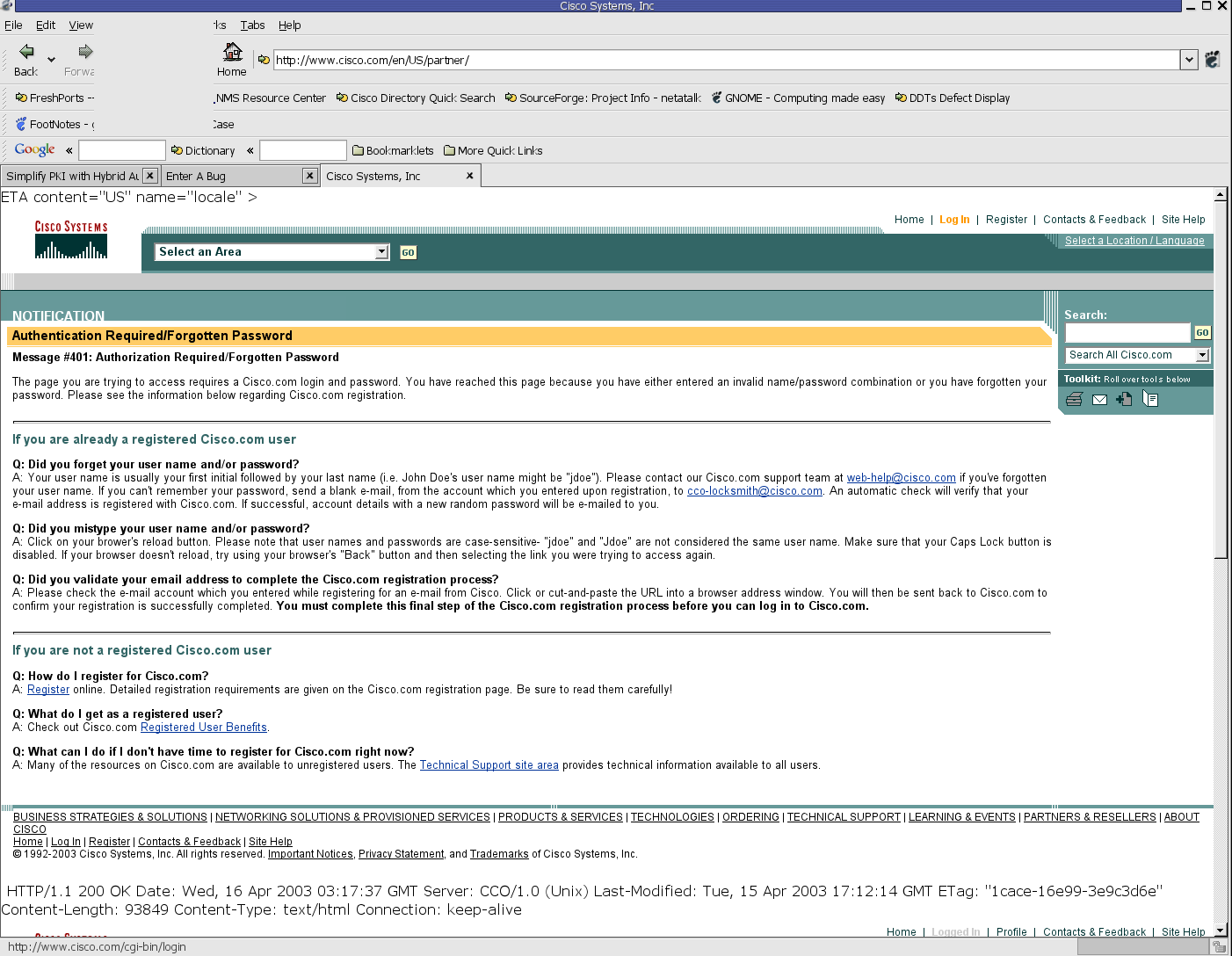Click the GNOME foot throbber icon
Image resolution: width=1232 pixels, height=956 pixels.
(1213, 60)
